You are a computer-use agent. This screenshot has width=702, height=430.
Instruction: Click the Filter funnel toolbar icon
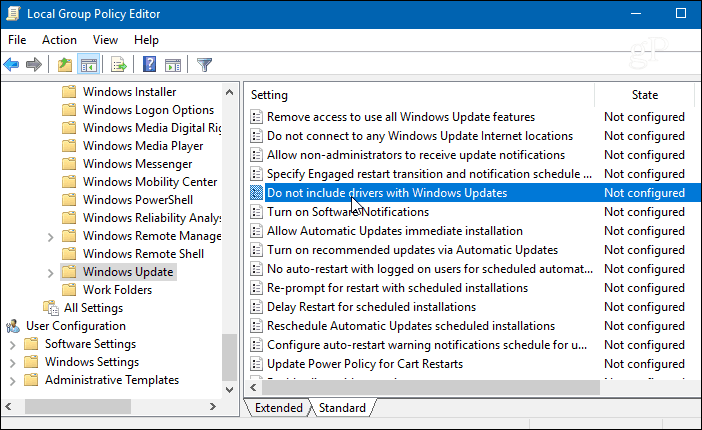coord(204,65)
